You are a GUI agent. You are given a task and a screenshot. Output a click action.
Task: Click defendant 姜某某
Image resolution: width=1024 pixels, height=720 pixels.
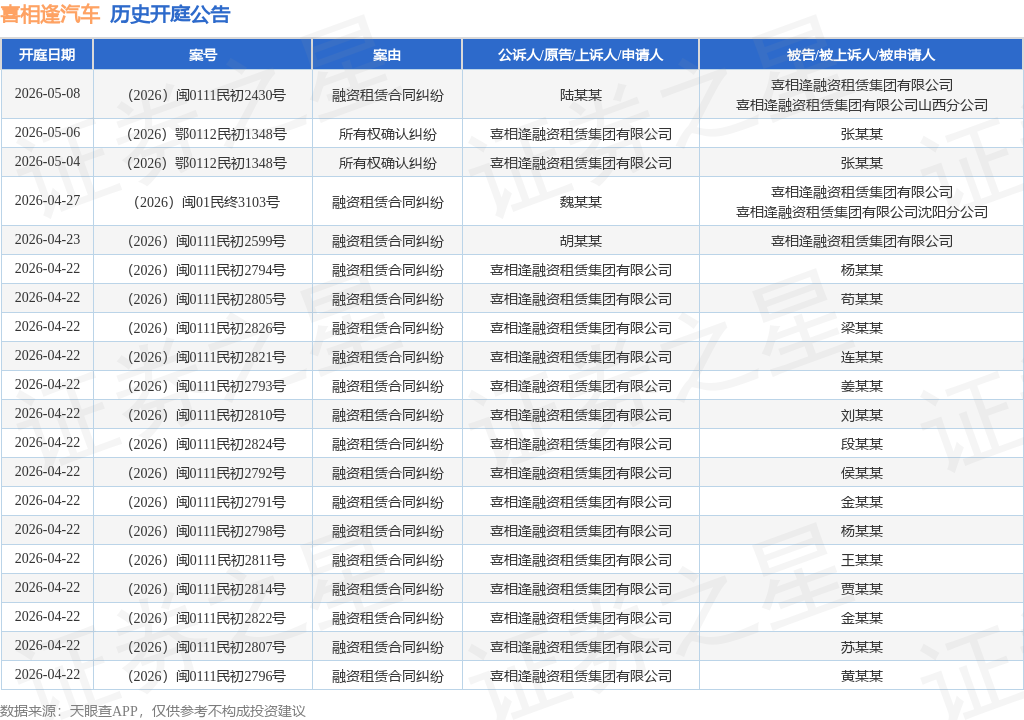[861, 387]
